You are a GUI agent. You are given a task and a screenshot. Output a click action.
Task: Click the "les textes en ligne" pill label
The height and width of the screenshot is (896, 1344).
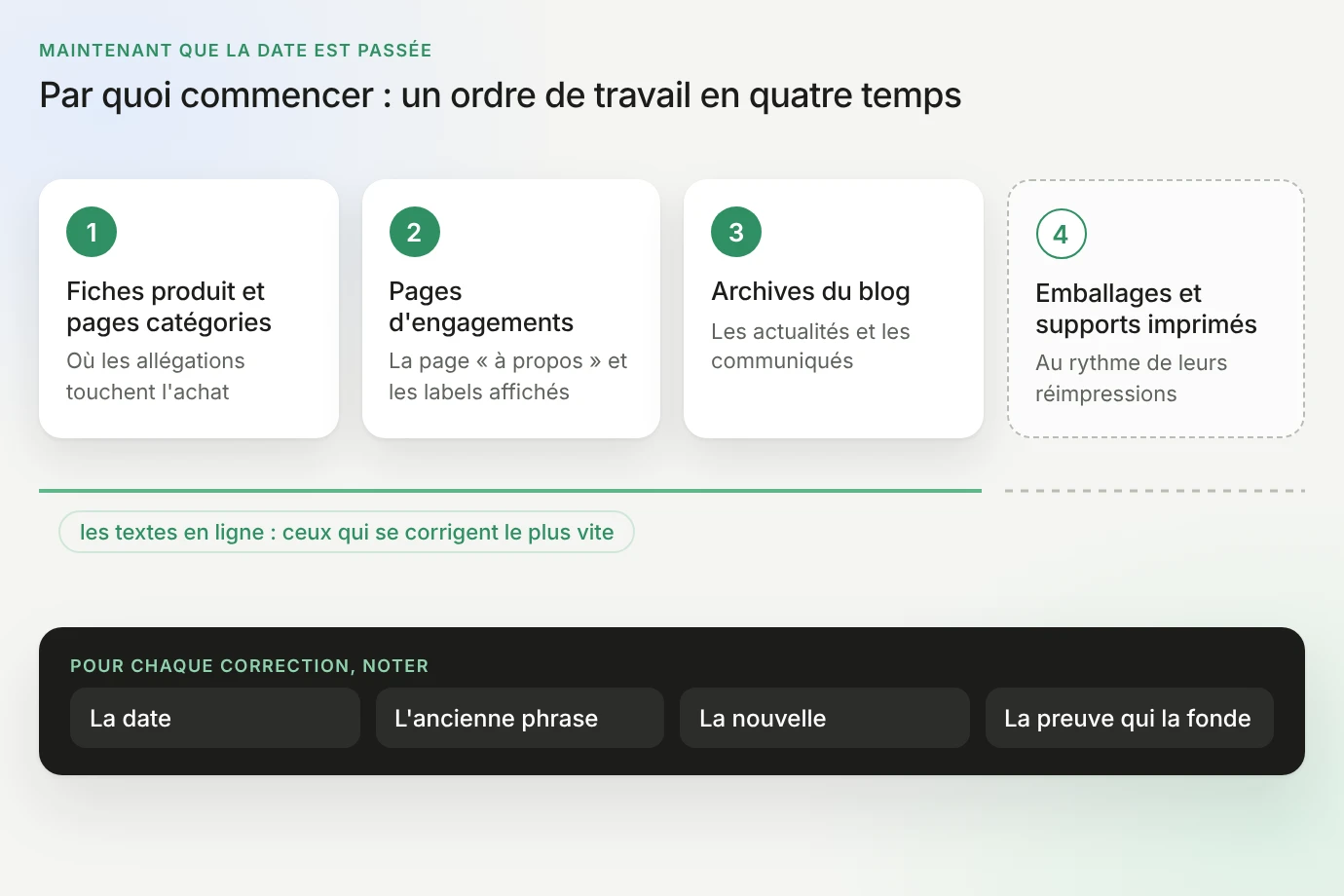pos(347,532)
